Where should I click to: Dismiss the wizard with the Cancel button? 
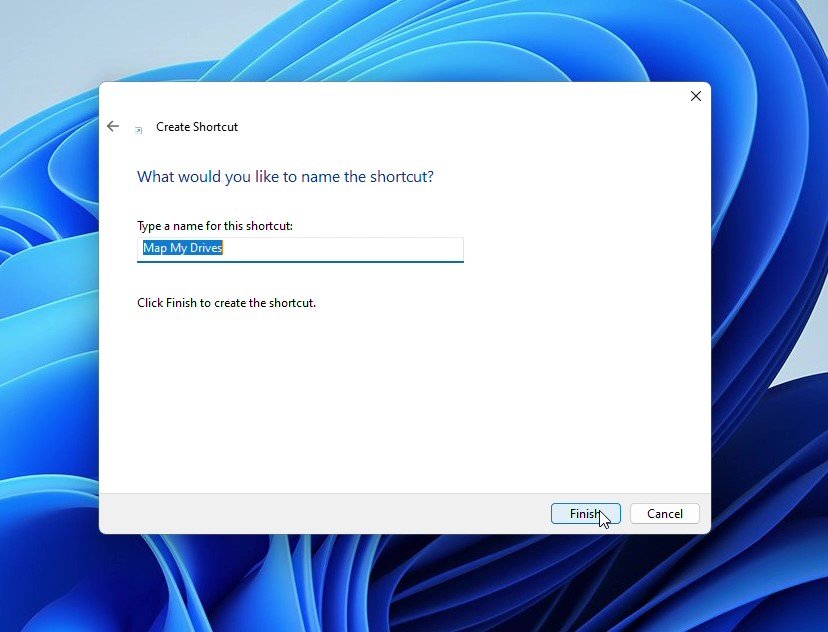click(664, 513)
